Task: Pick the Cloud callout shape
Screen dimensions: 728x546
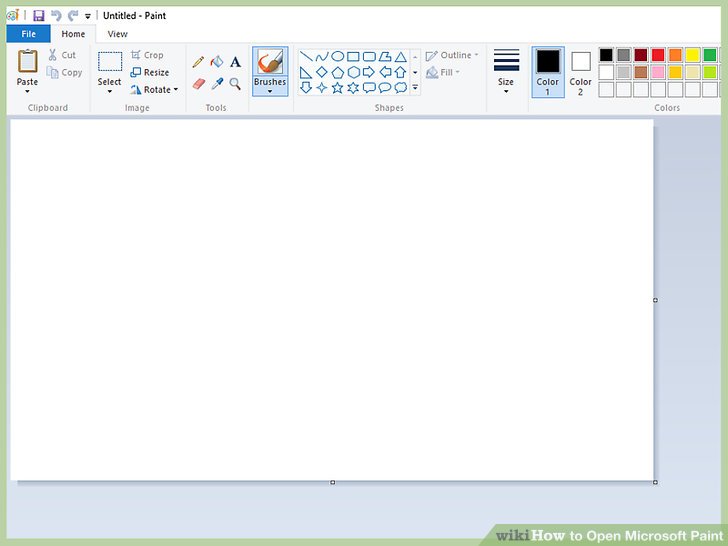Action: (x=401, y=87)
